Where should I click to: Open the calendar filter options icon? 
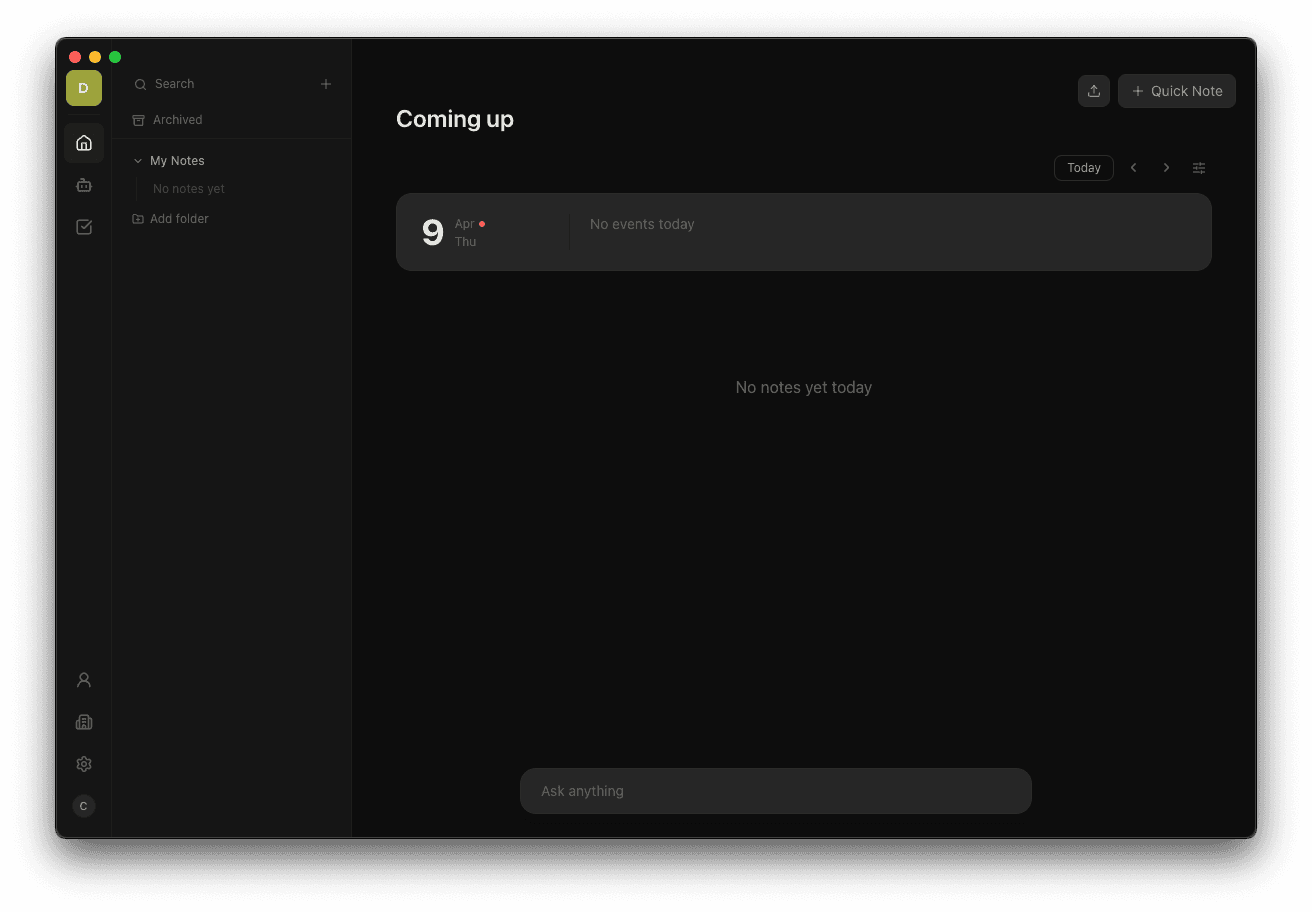coord(1198,167)
